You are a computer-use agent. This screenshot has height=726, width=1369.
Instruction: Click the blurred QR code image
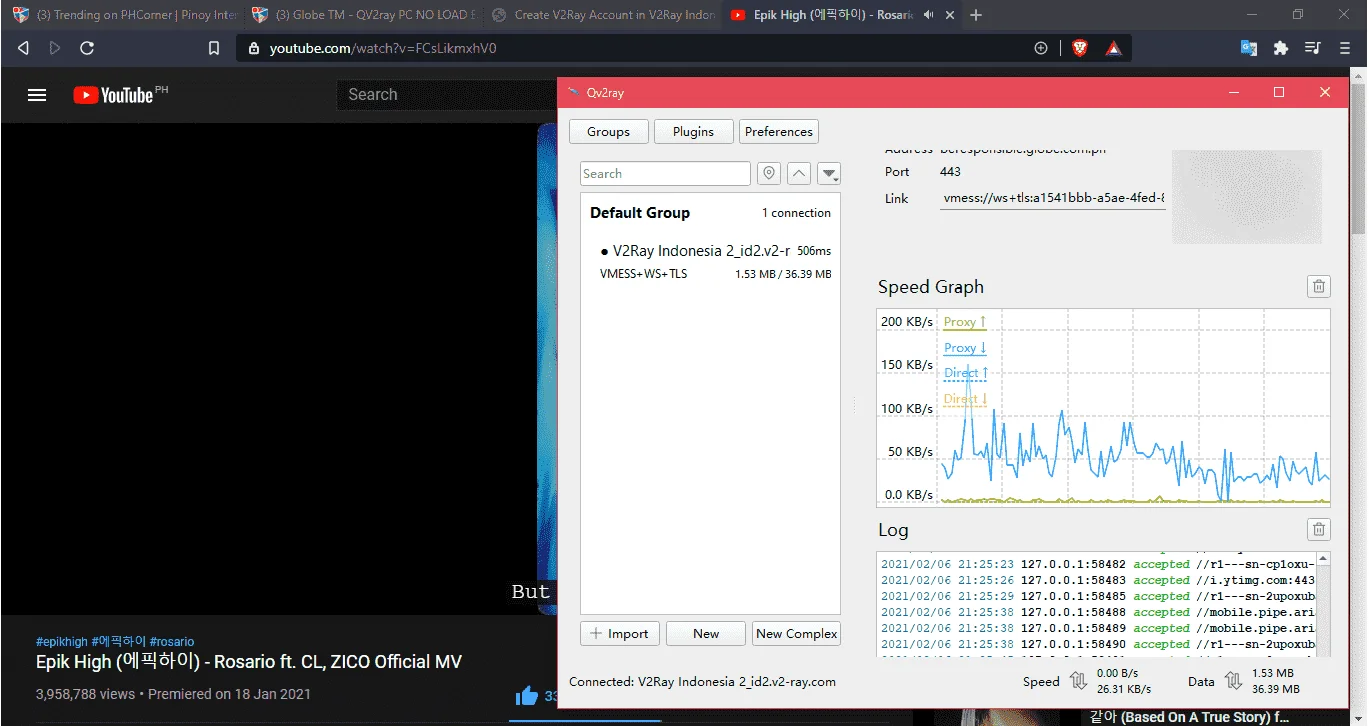1247,196
